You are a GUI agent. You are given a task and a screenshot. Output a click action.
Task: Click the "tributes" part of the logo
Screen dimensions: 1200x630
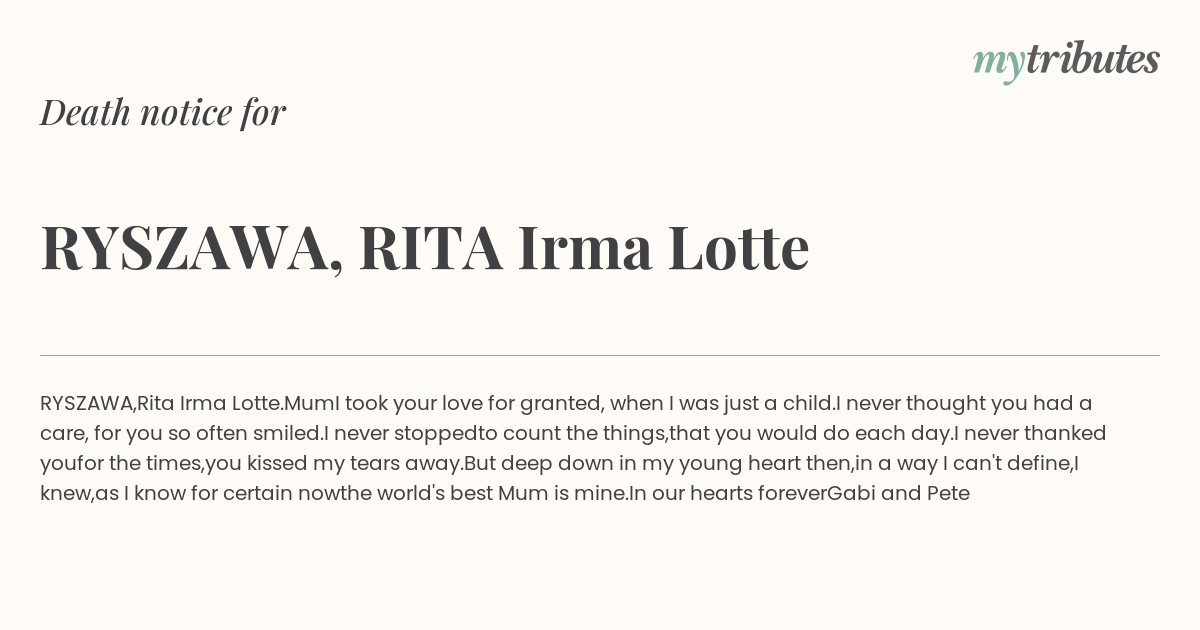1093,60
